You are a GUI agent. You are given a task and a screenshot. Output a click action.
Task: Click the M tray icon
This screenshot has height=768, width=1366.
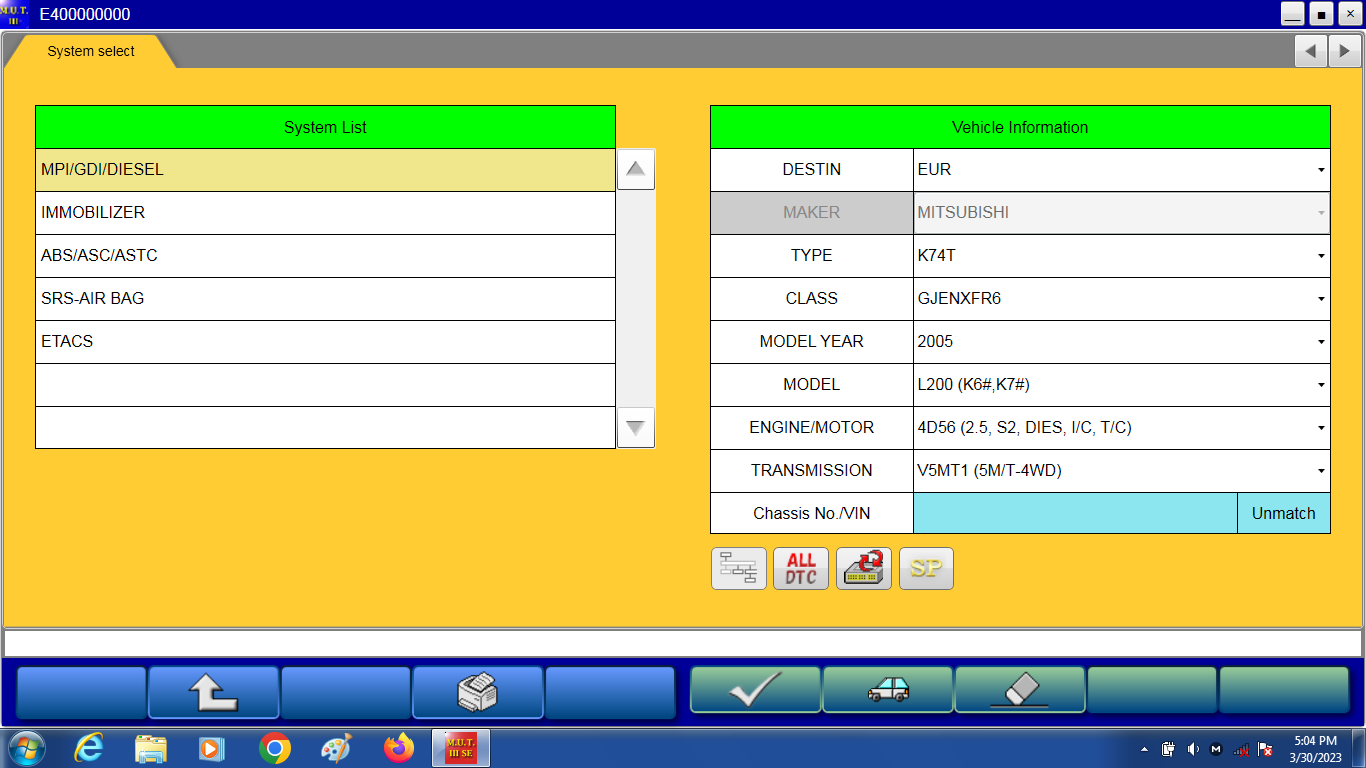[1216, 749]
